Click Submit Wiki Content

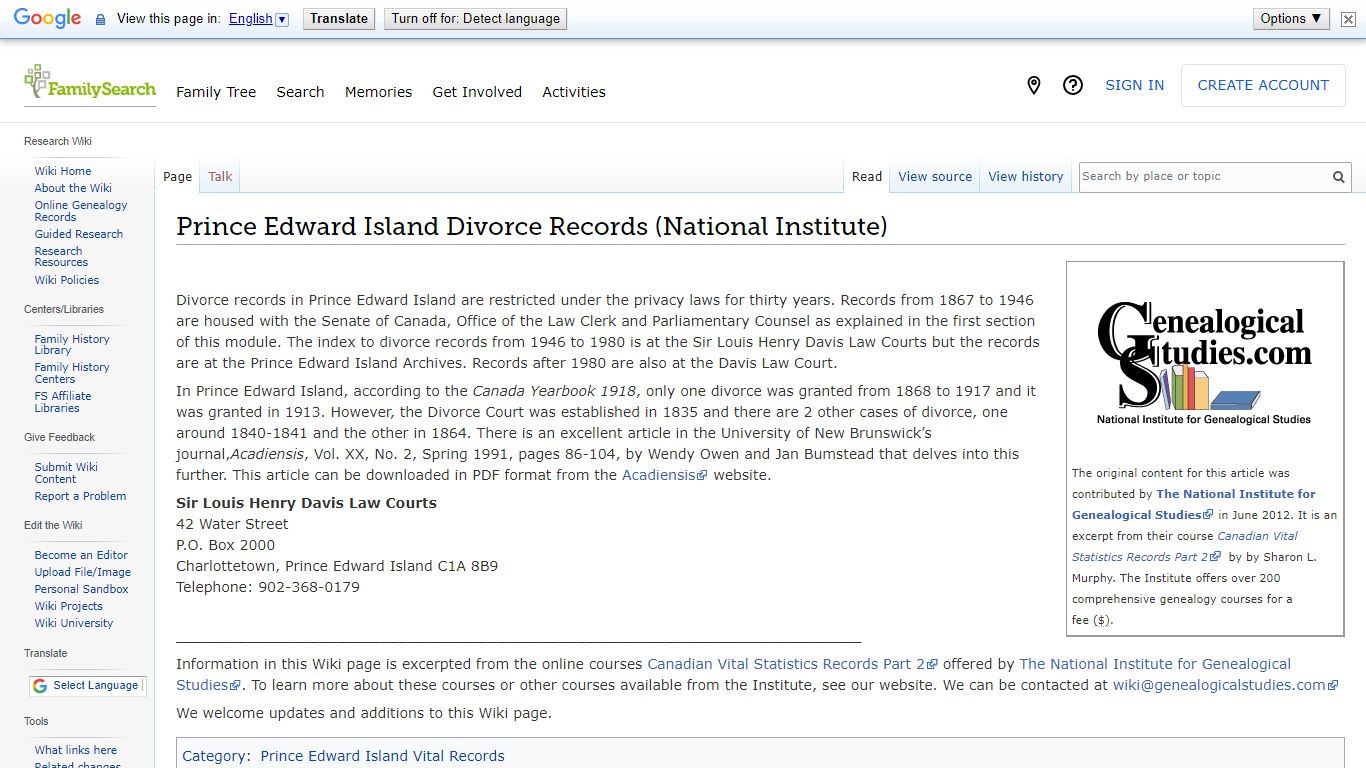coord(66,473)
